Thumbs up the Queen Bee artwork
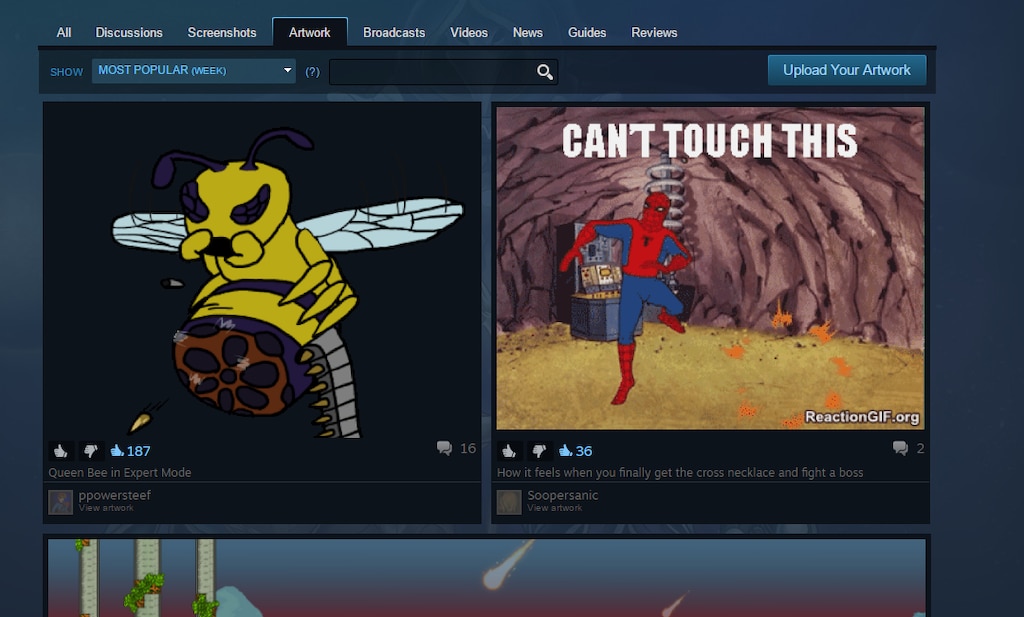The height and width of the screenshot is (617, 1024). click(61, 451)
